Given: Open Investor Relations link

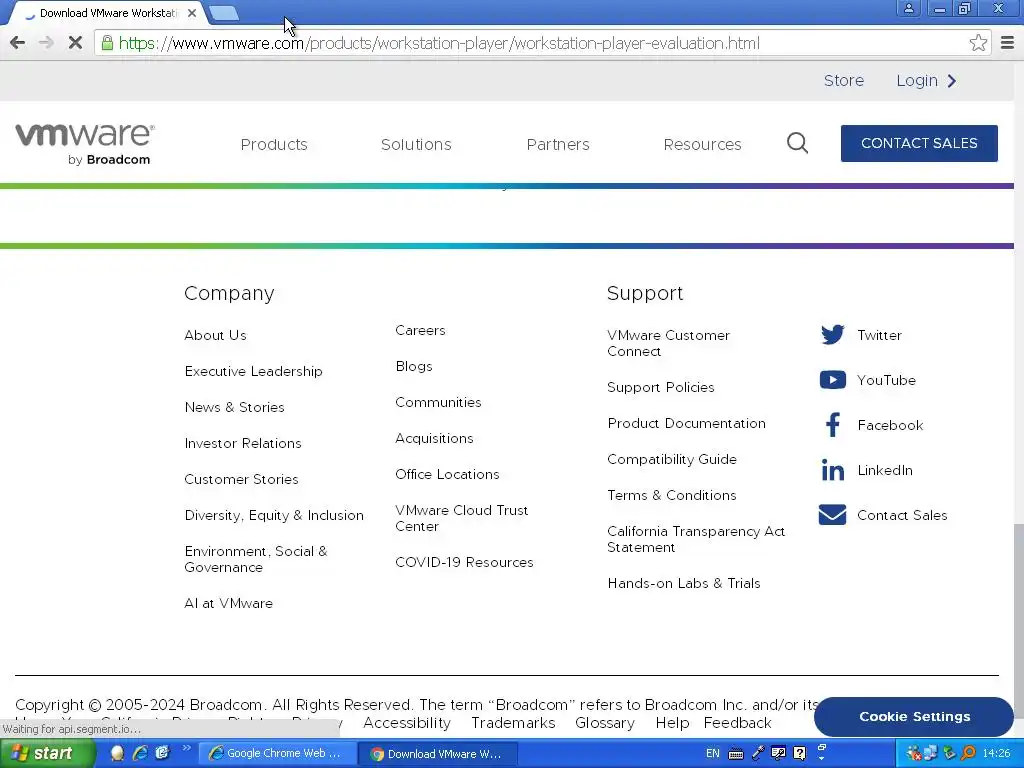Looking at the screenshot, I should tap(243, 443).
